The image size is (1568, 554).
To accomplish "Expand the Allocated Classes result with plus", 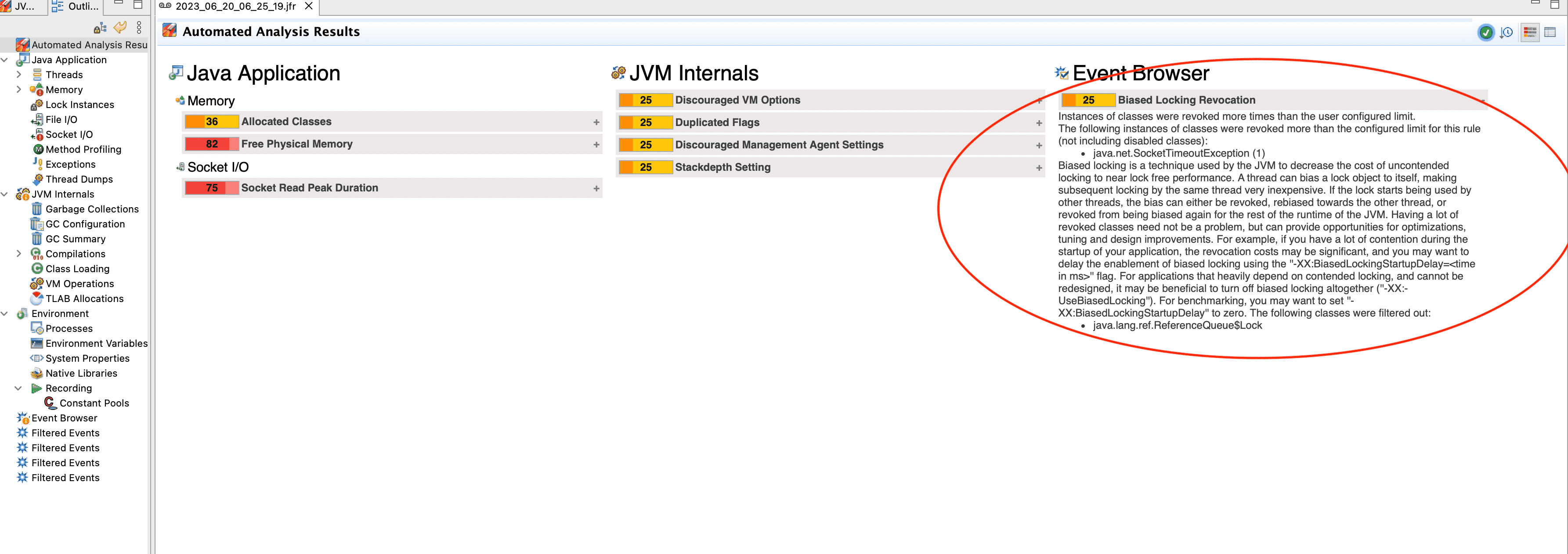I will click(596, 122).
